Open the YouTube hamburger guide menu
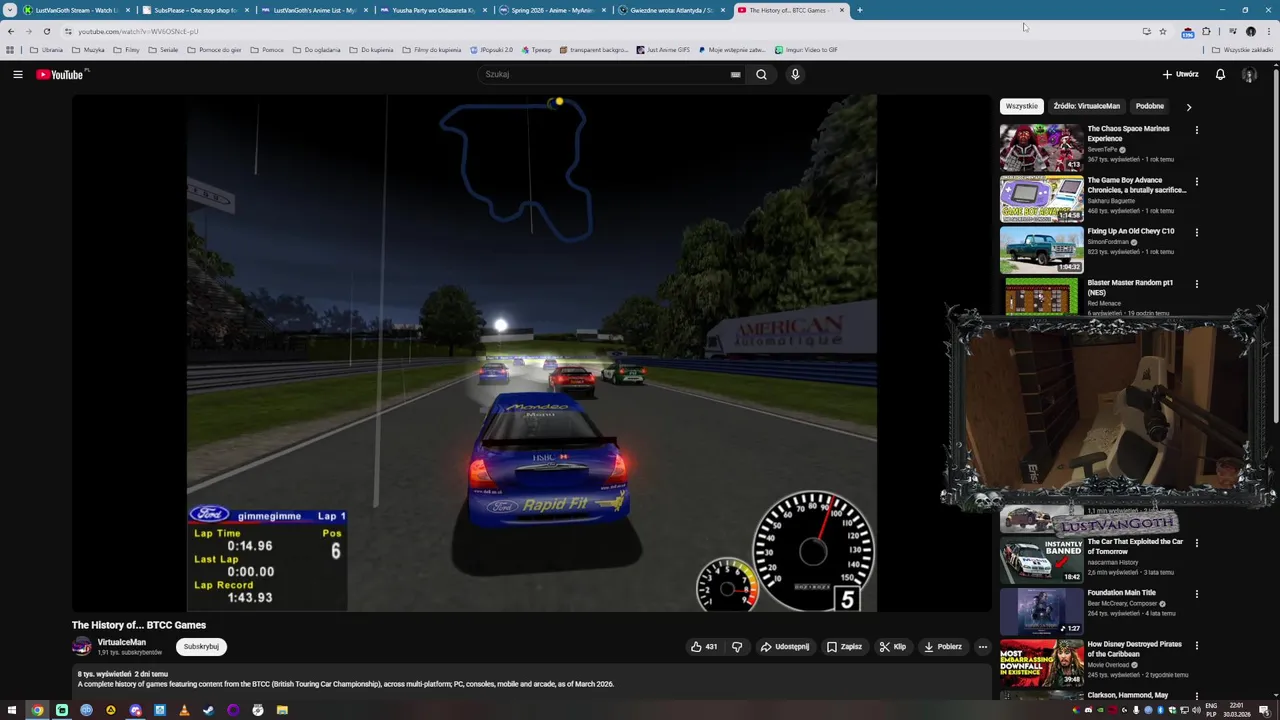This screenshot has height=720, width=1280. point(18,74)
